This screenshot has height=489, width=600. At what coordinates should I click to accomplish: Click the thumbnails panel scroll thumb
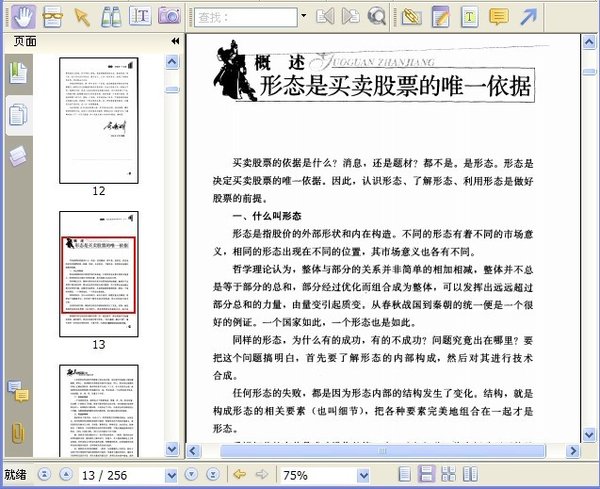tap(172, 90)
